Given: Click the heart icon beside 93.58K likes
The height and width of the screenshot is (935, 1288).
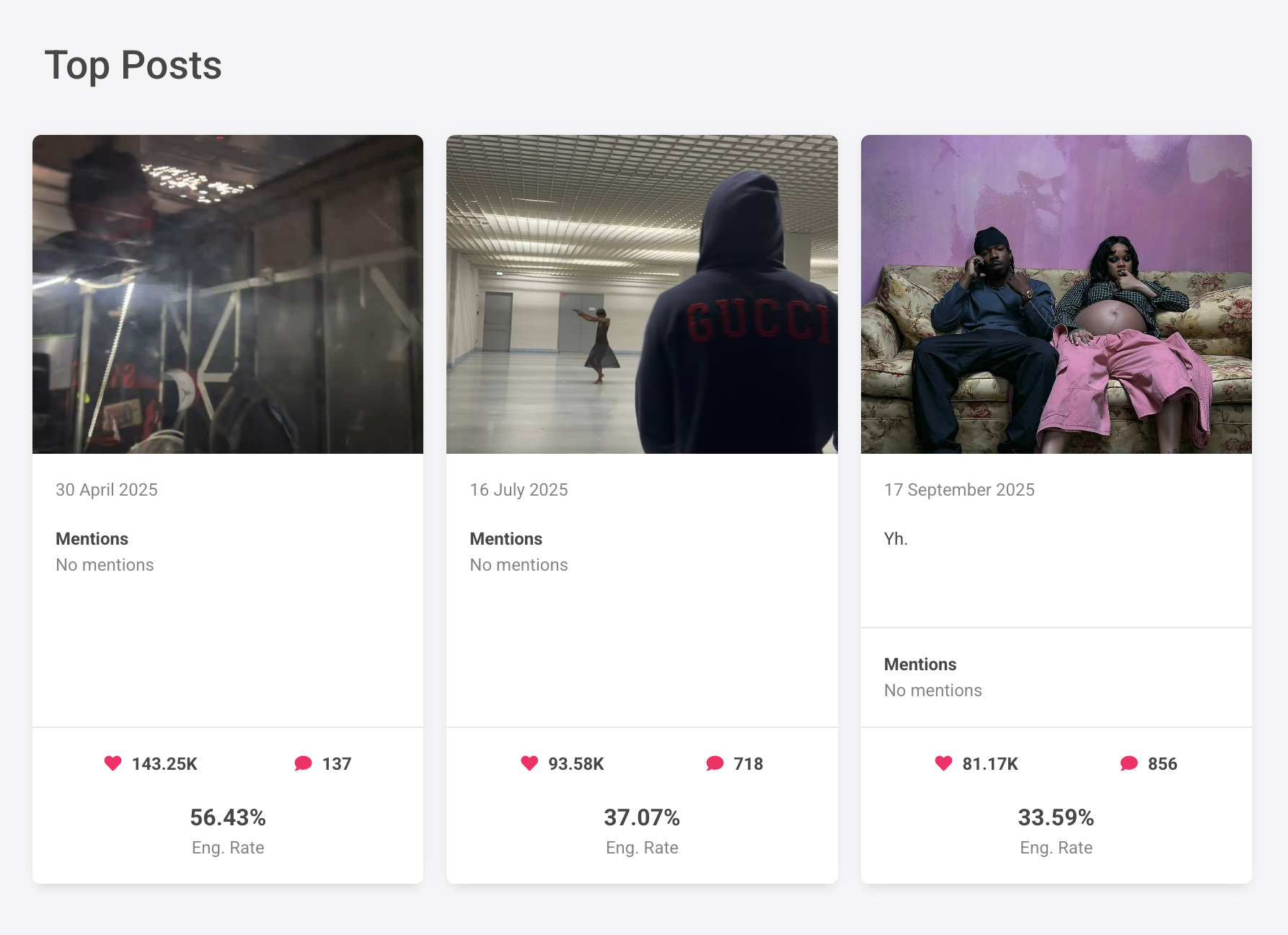Looking at the screenshot, I should [529, 763].
